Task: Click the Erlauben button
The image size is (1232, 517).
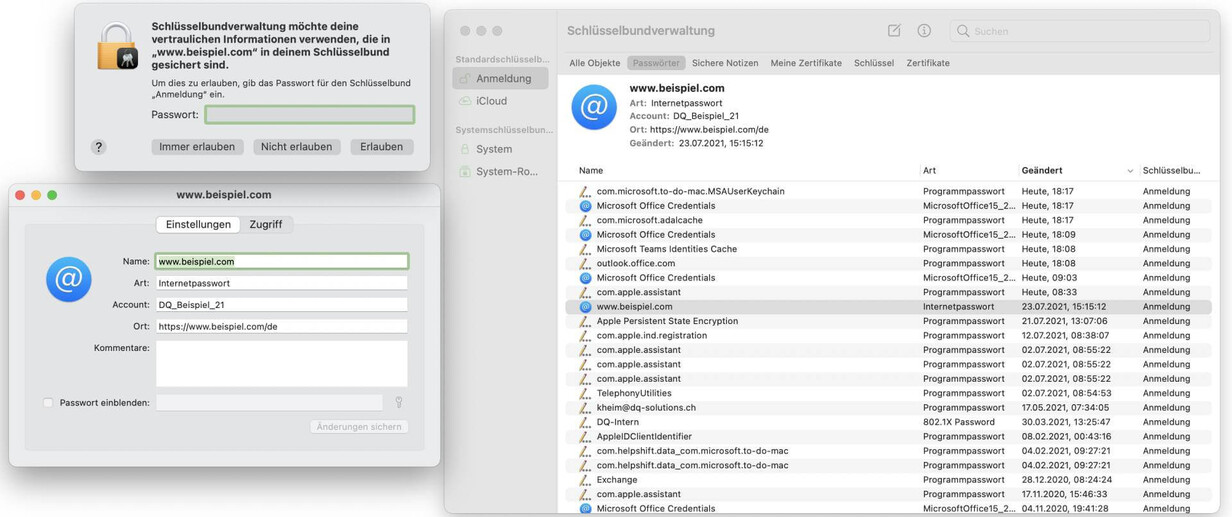Action: (x=381, y=147)
